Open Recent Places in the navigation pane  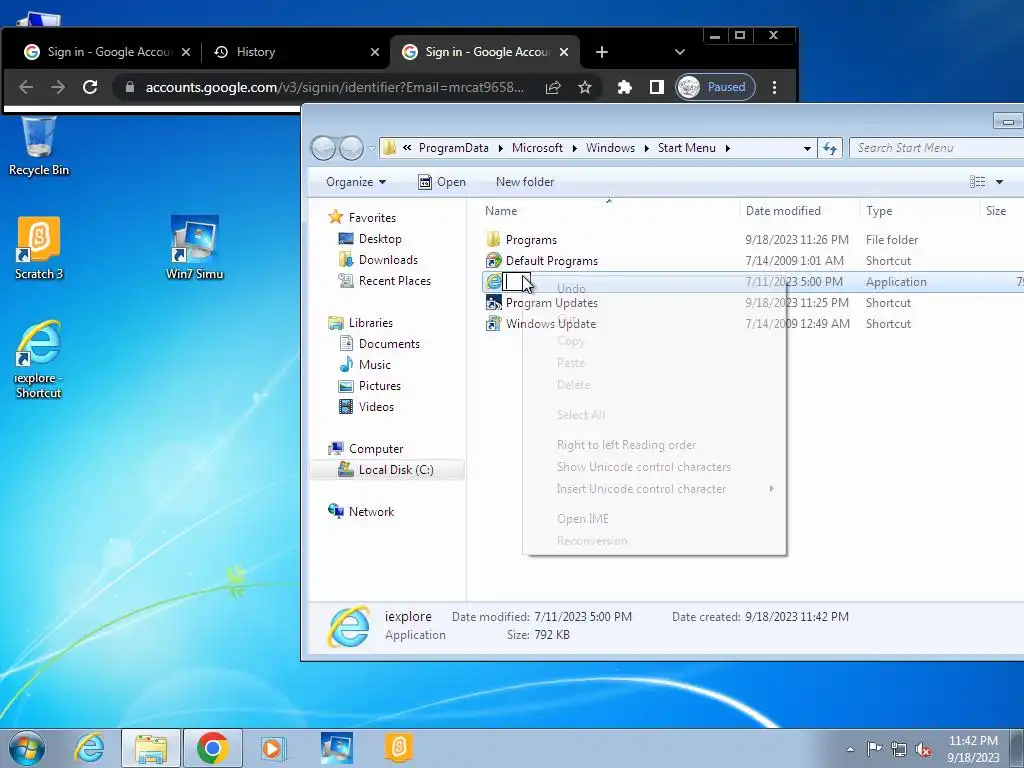click(x=385, y=281)
